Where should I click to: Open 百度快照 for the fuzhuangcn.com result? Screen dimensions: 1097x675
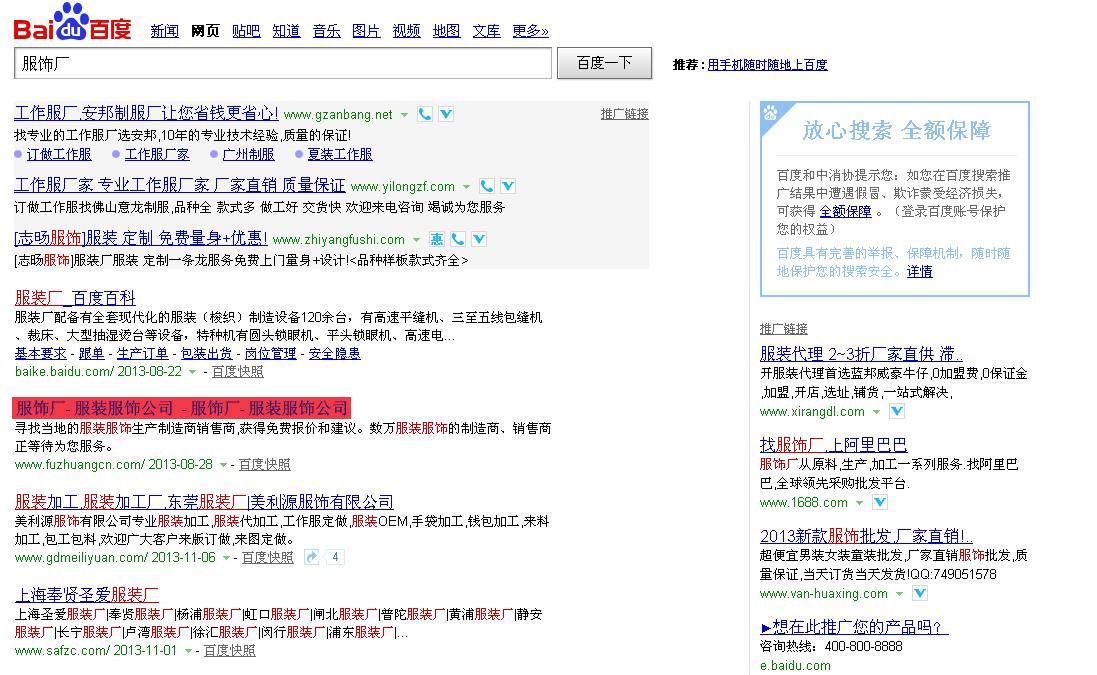264,464
